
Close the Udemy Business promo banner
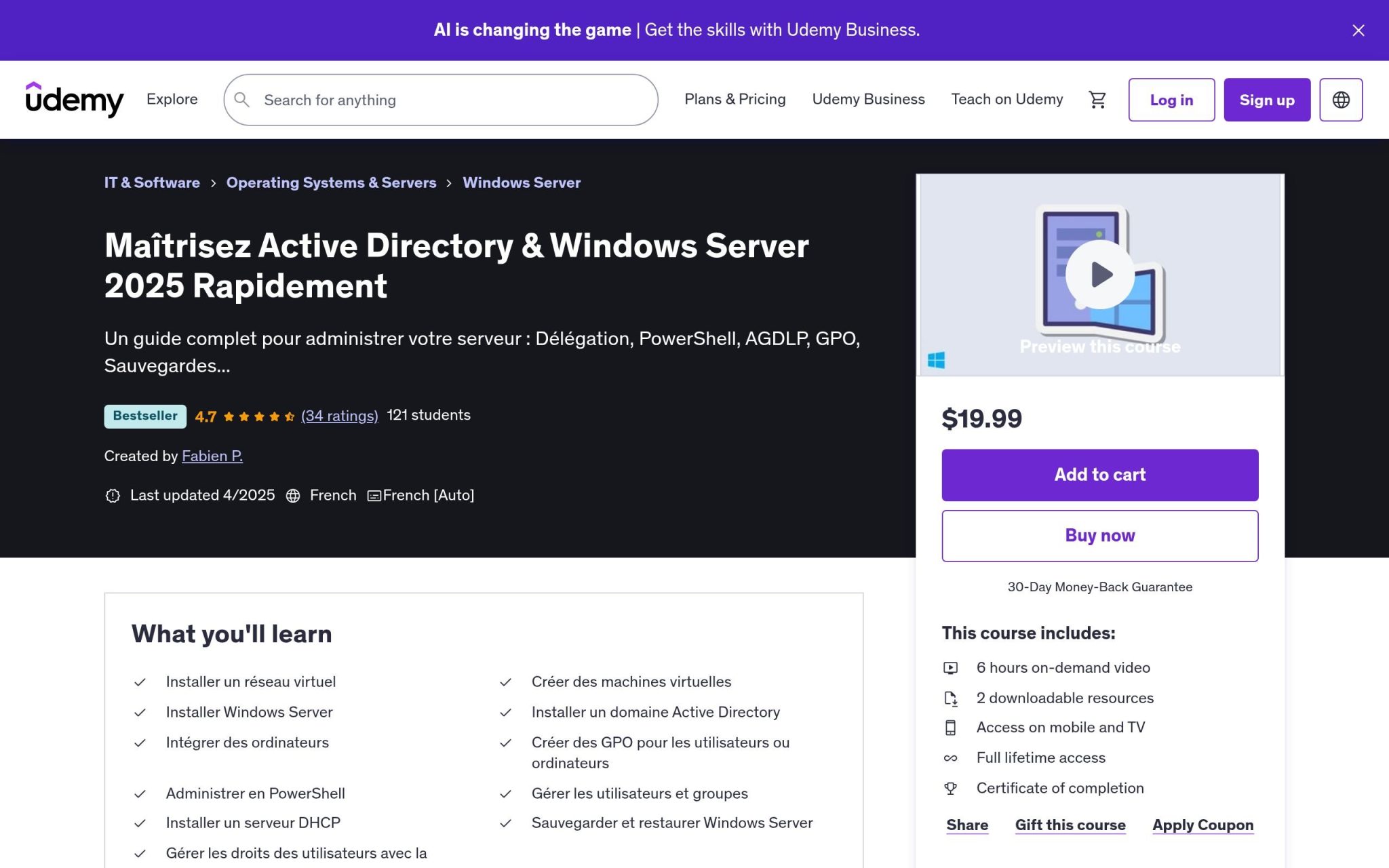1358,31
